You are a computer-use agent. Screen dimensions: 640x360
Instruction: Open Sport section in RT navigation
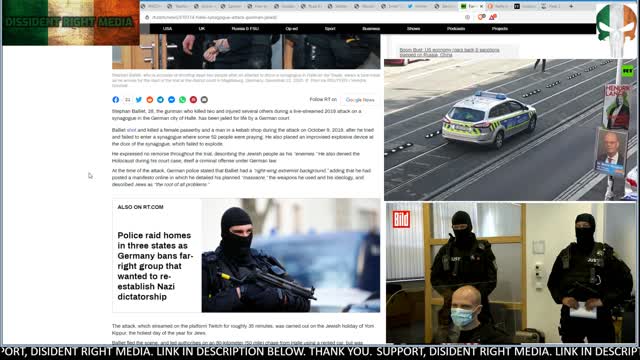pyautogui.click(x=330, y=29)
